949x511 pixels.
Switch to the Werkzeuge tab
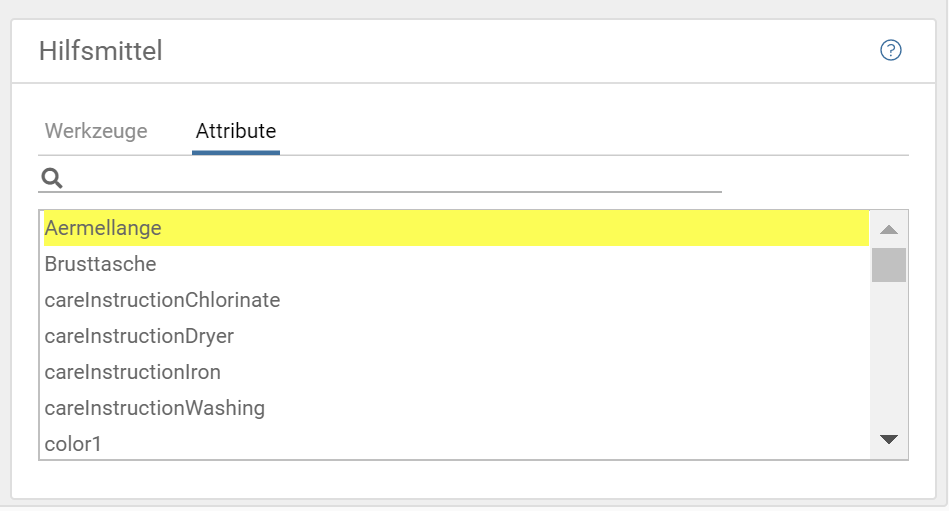point(96,131)
